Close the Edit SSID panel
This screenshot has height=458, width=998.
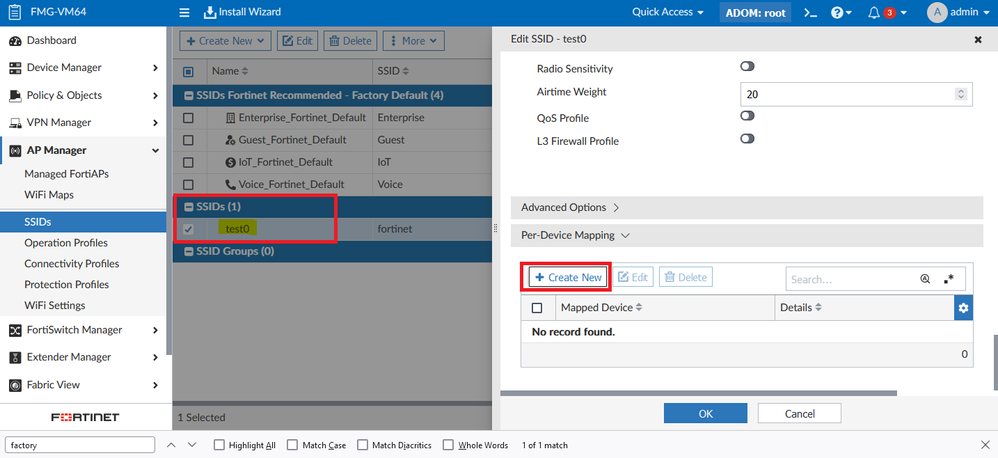(x=978, y=39)
